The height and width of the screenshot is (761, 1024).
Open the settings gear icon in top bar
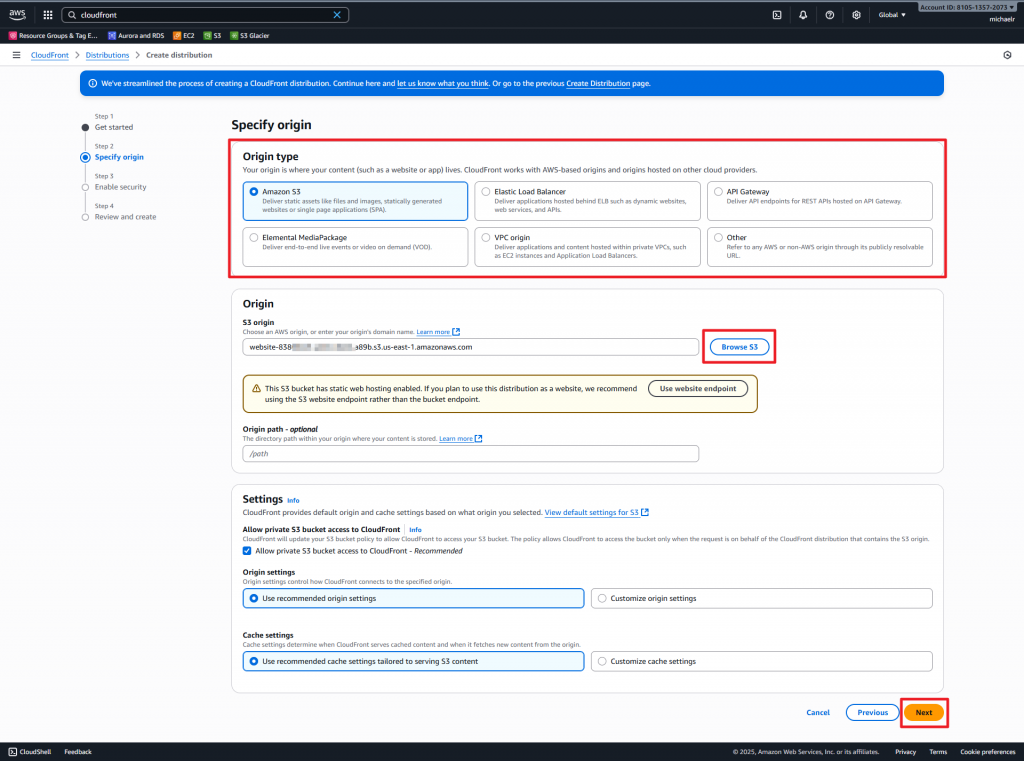pyautogui.click(x=856, y=14)
